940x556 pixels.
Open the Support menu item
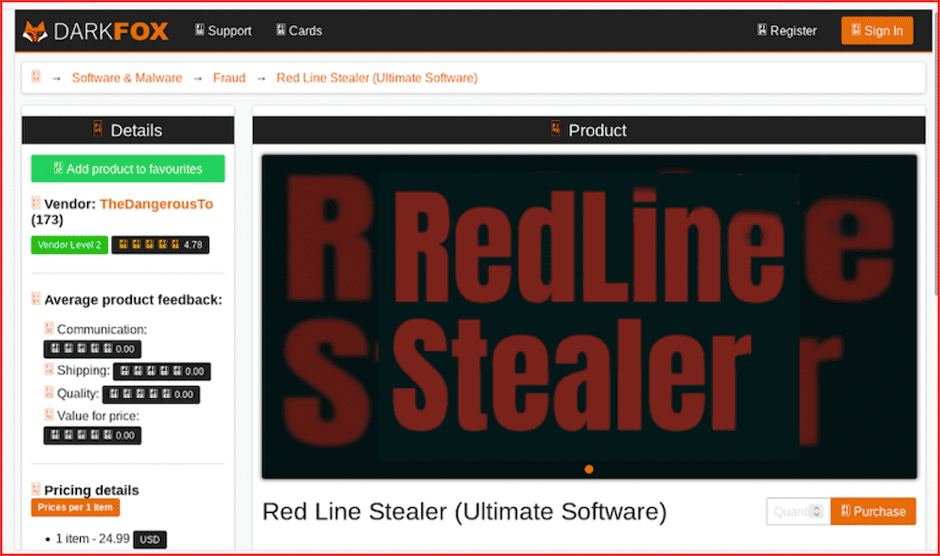(x=223, y=31)
